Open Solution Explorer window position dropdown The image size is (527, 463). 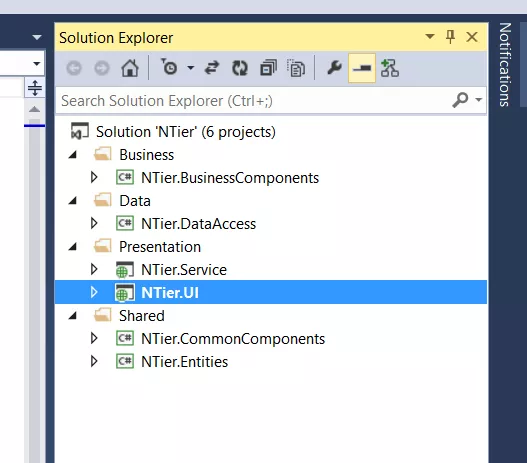[430, 36]
